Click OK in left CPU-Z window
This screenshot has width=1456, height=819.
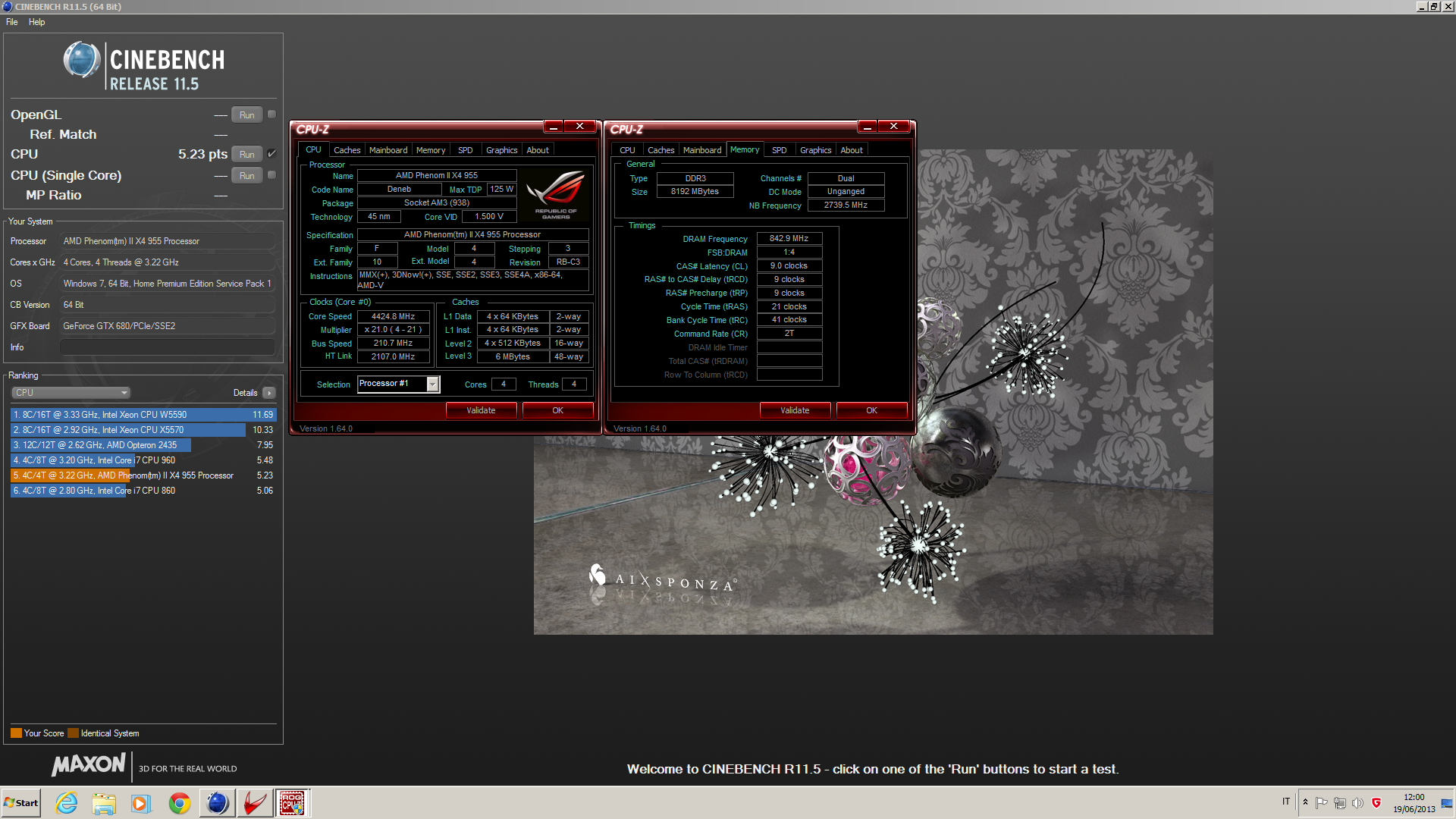click(x=557, y=410)
